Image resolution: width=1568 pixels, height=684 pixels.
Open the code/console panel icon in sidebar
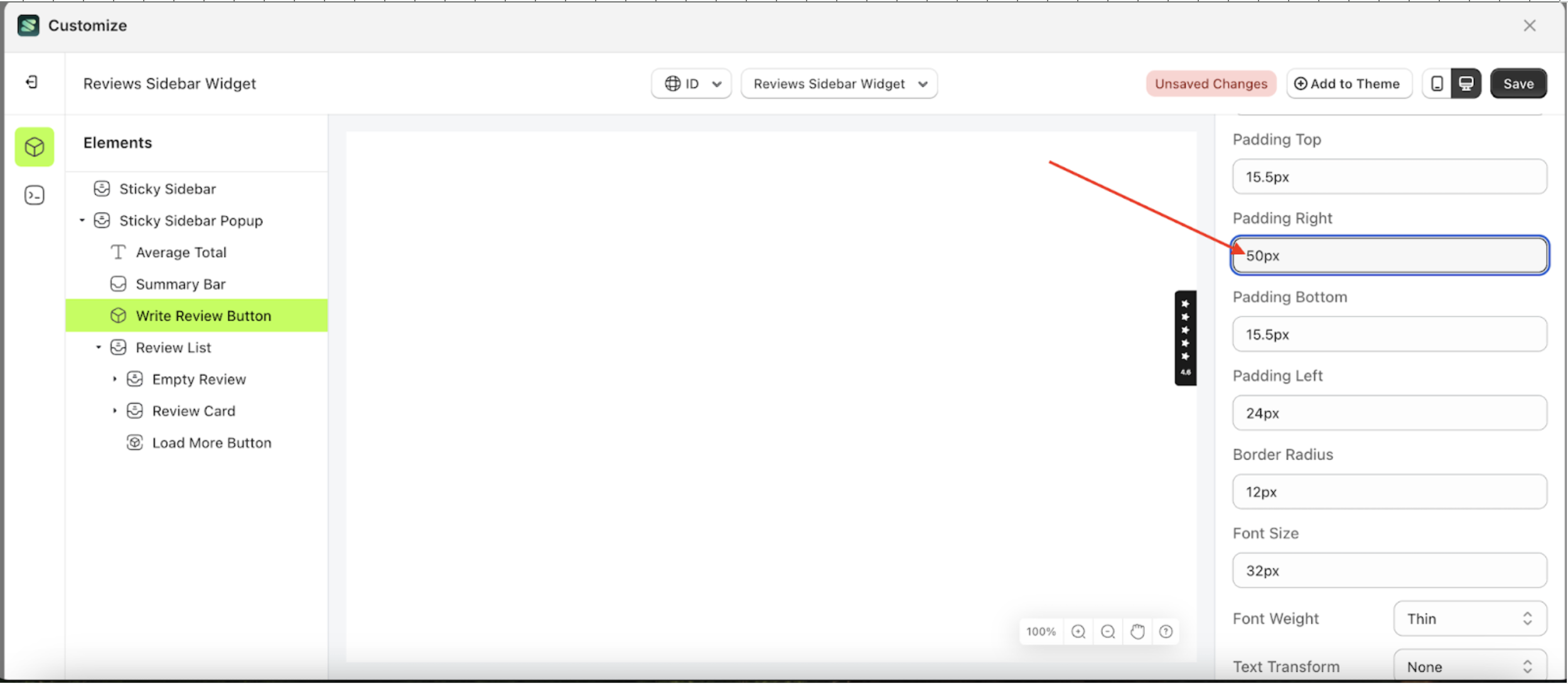click(x=34, y=195)
